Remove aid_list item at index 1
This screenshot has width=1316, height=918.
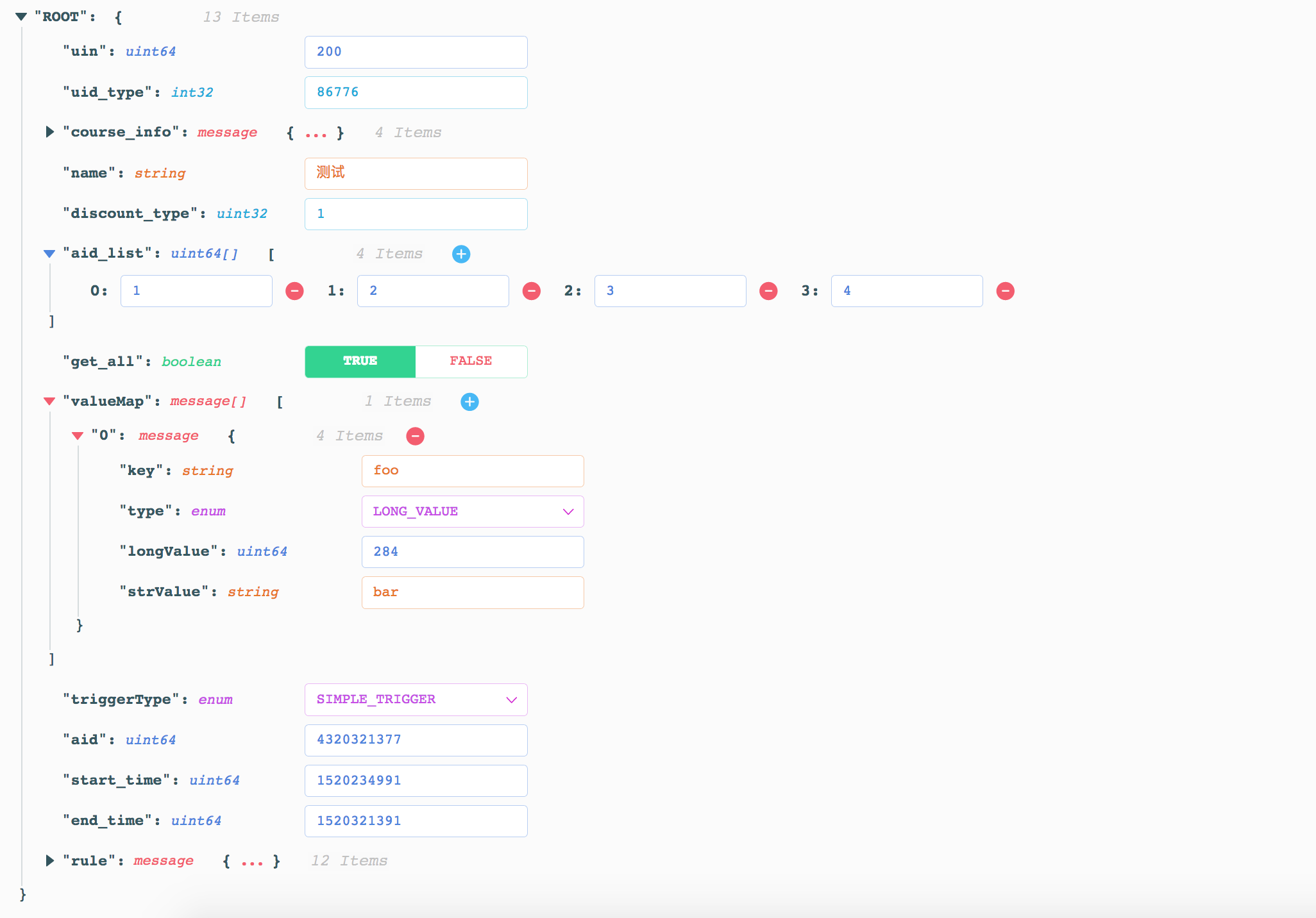(531, 291)
